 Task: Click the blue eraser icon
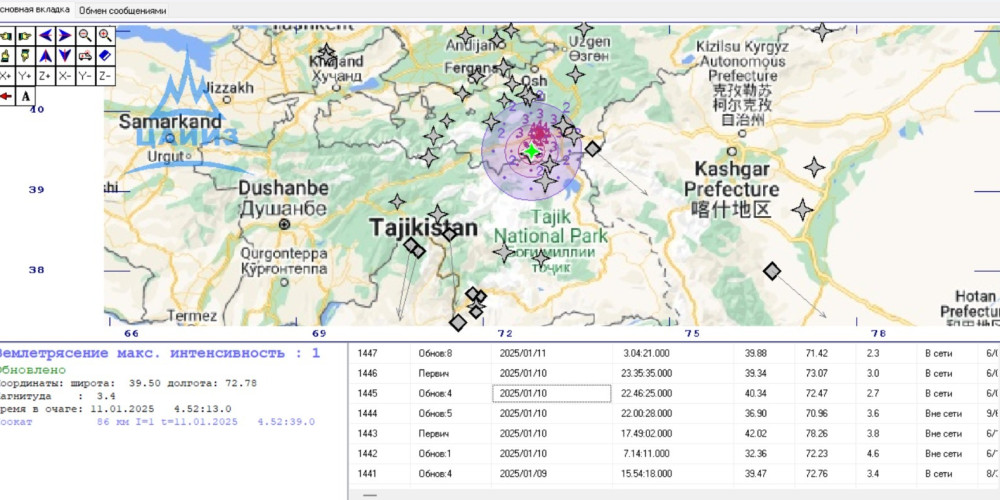105,55
